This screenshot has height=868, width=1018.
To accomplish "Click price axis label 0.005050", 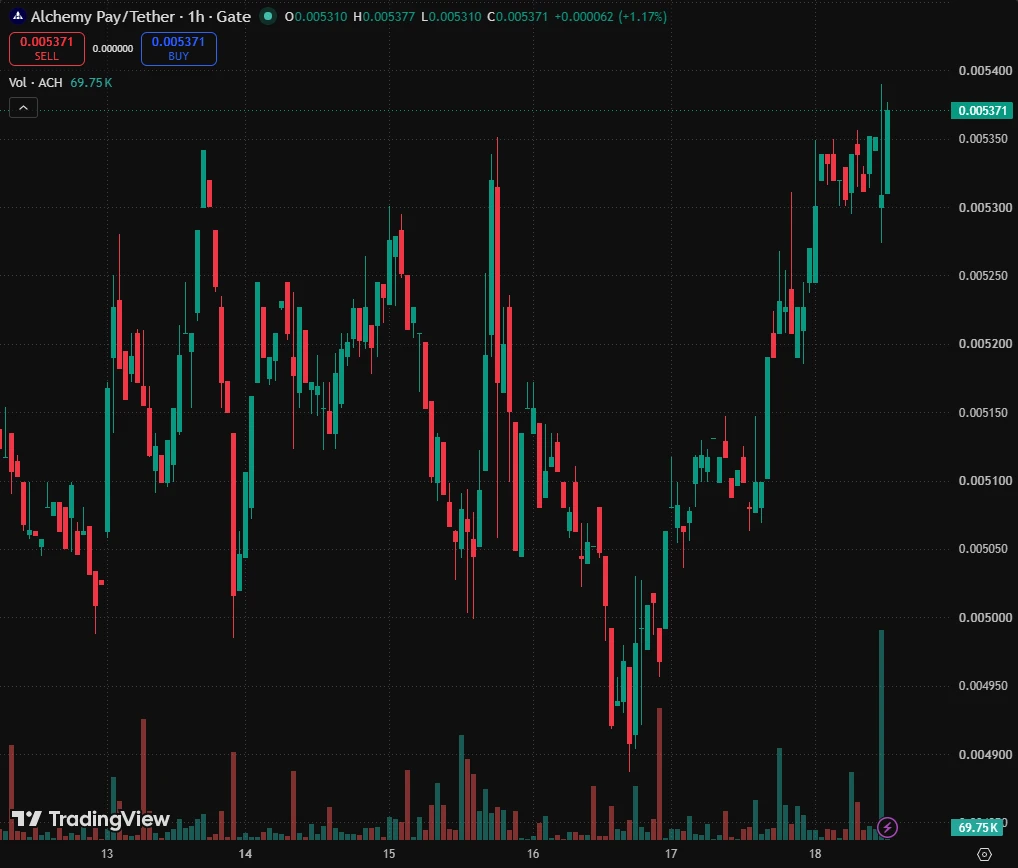I will (985, 549).
